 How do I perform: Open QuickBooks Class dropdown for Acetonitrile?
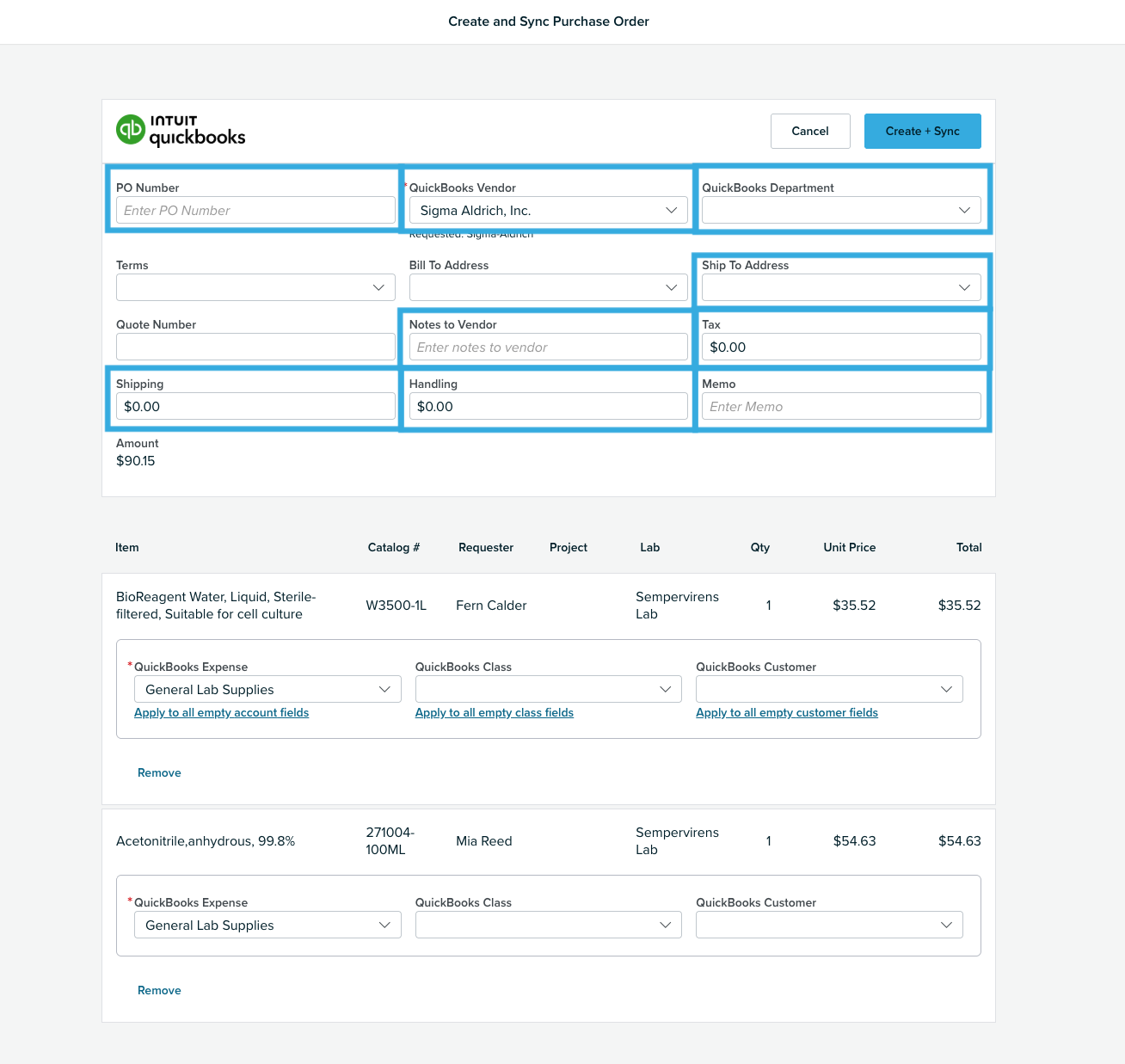549,925
